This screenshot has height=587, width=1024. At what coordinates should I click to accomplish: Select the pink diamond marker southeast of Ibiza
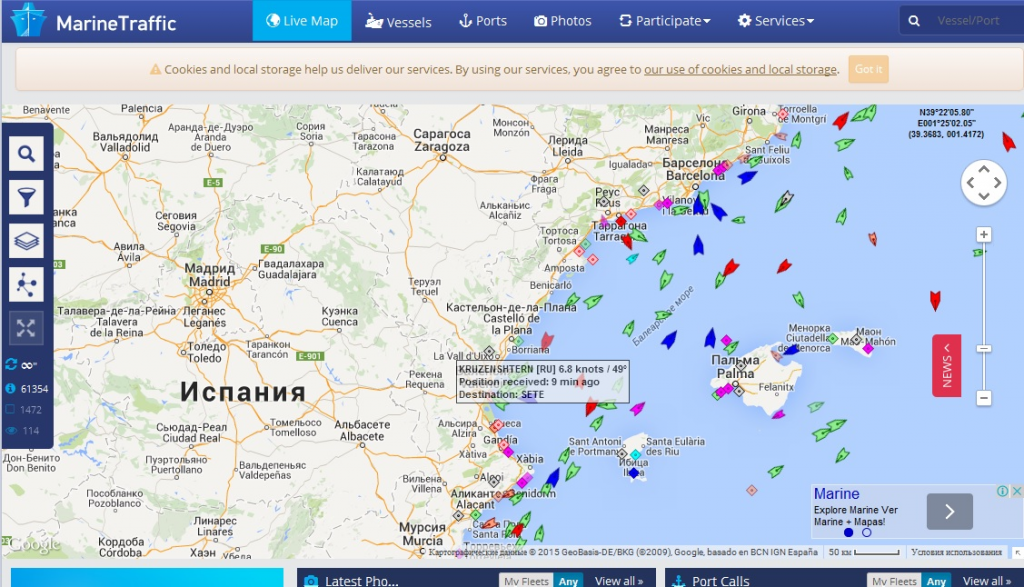pyautogui.click(x=752, y=490)
